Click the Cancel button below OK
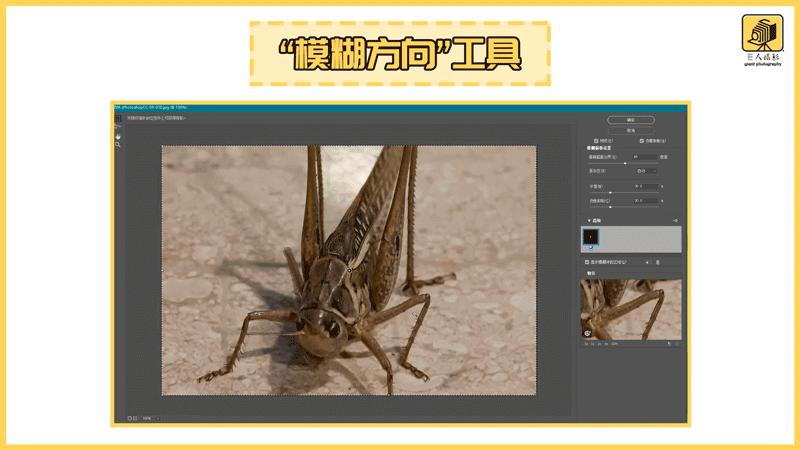The height and width of the screenshot is (450, 800). (x=631, y=131)
